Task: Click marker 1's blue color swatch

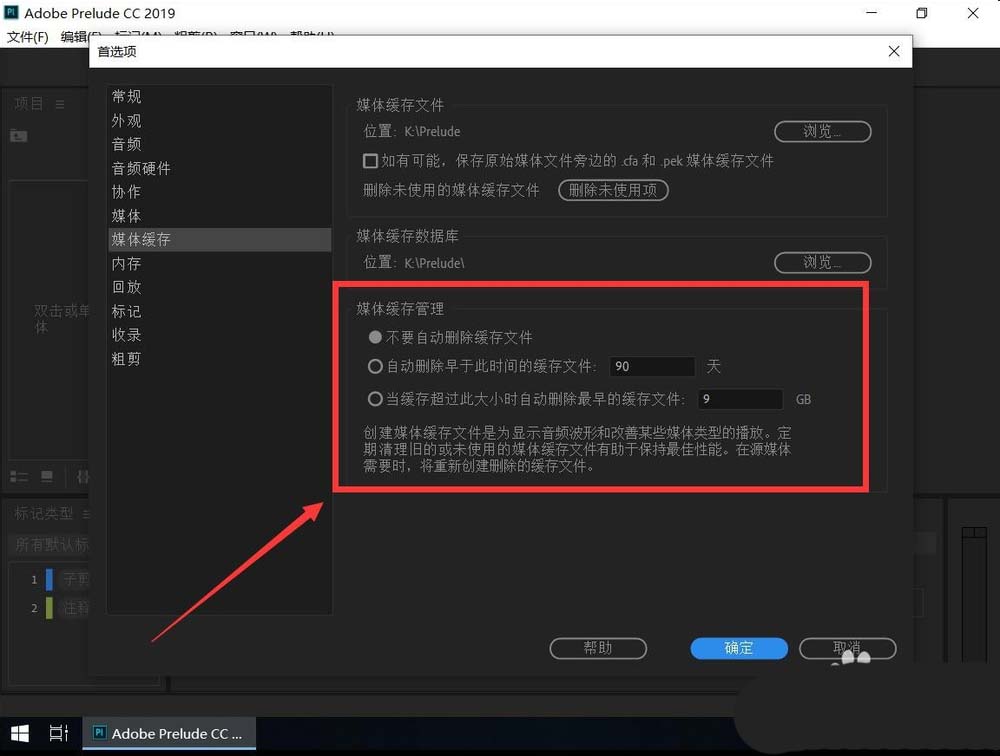Action: (x=49, y=579)
